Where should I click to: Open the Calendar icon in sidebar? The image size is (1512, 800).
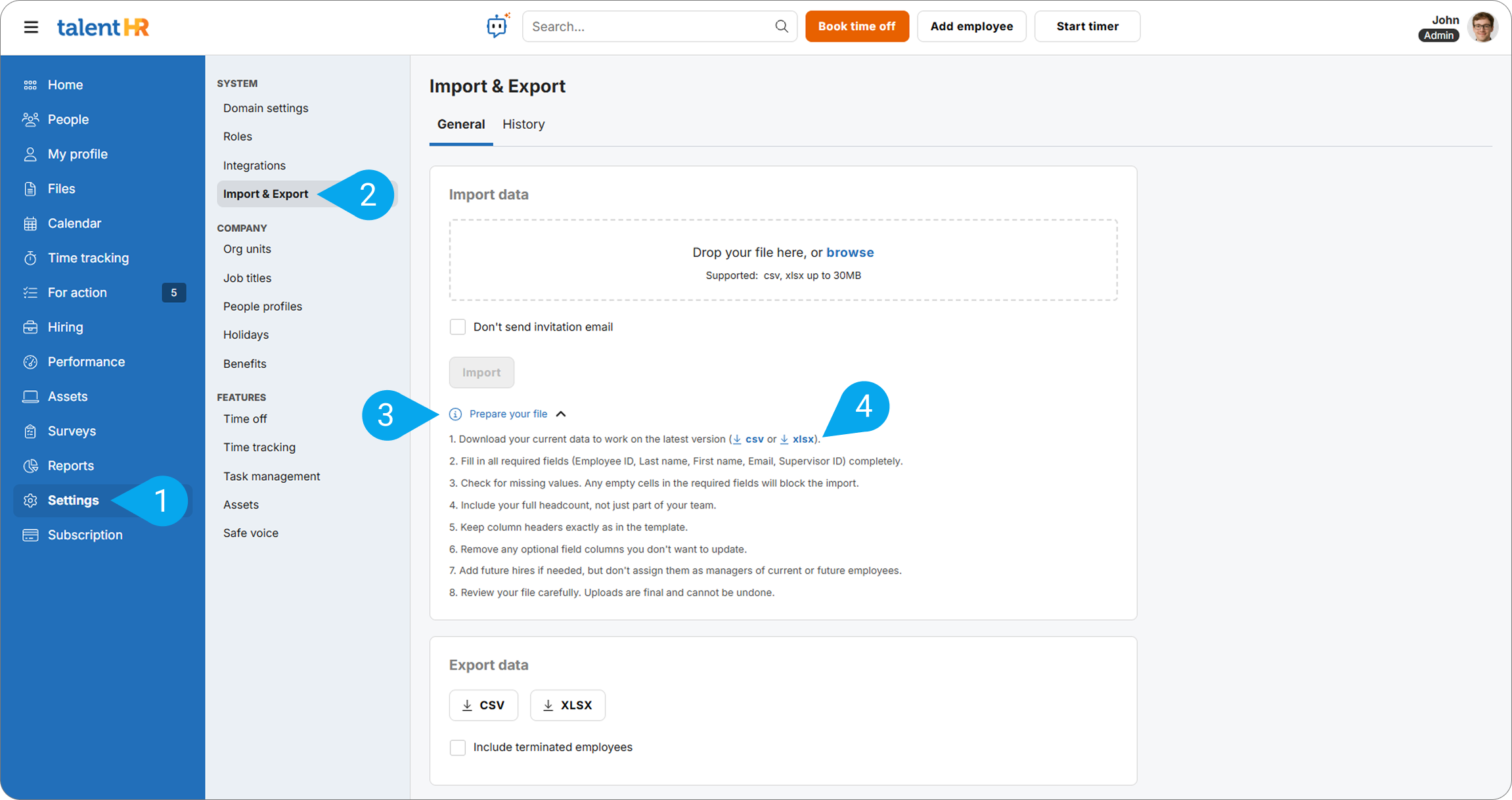coord(30,223)
